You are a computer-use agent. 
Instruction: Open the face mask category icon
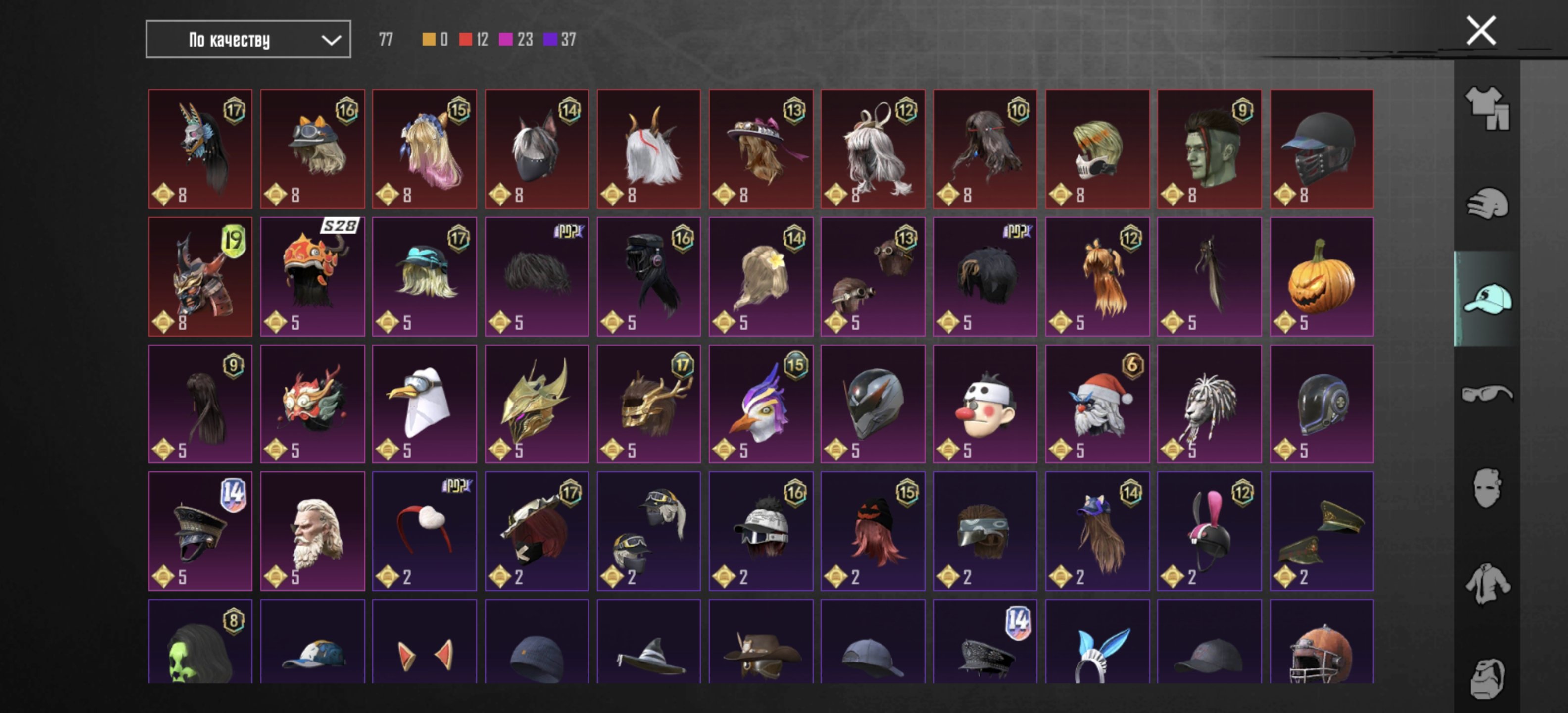pyautogui.click(x=1486, y=488)
